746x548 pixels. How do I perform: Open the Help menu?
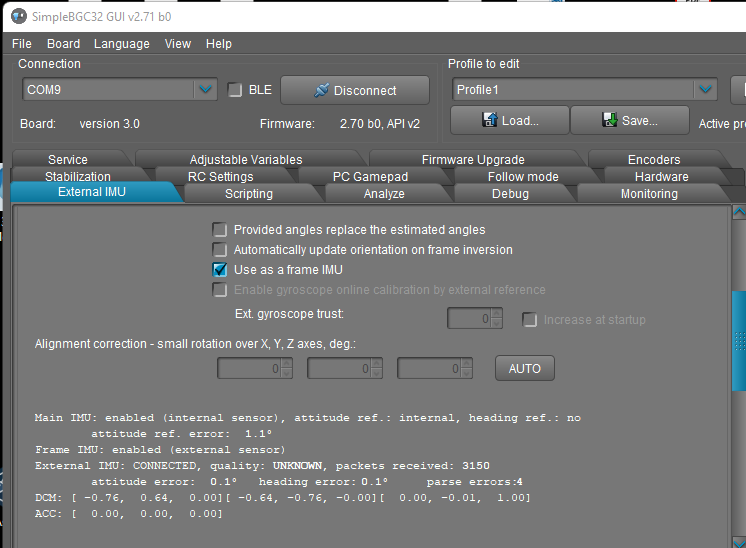tap(219, 44)
